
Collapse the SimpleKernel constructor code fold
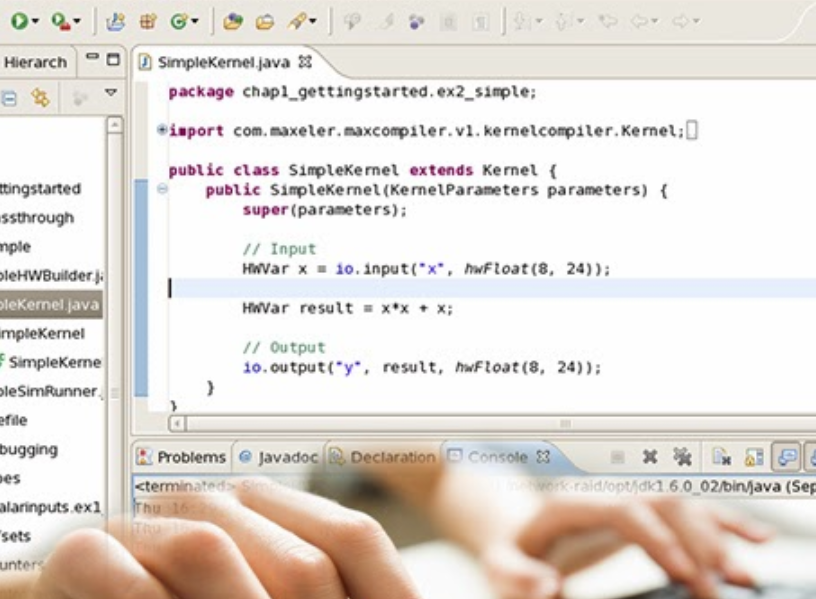point(162,189)
